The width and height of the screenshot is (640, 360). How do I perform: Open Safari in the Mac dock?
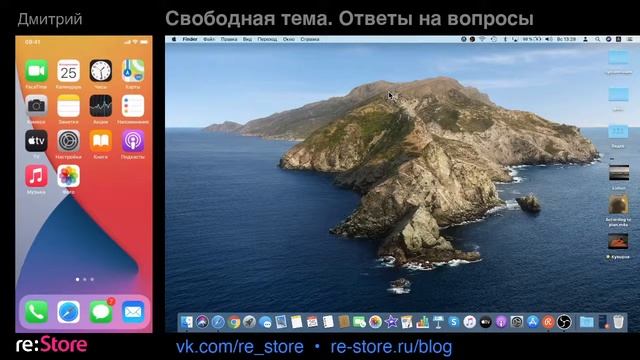coord(218,322)
